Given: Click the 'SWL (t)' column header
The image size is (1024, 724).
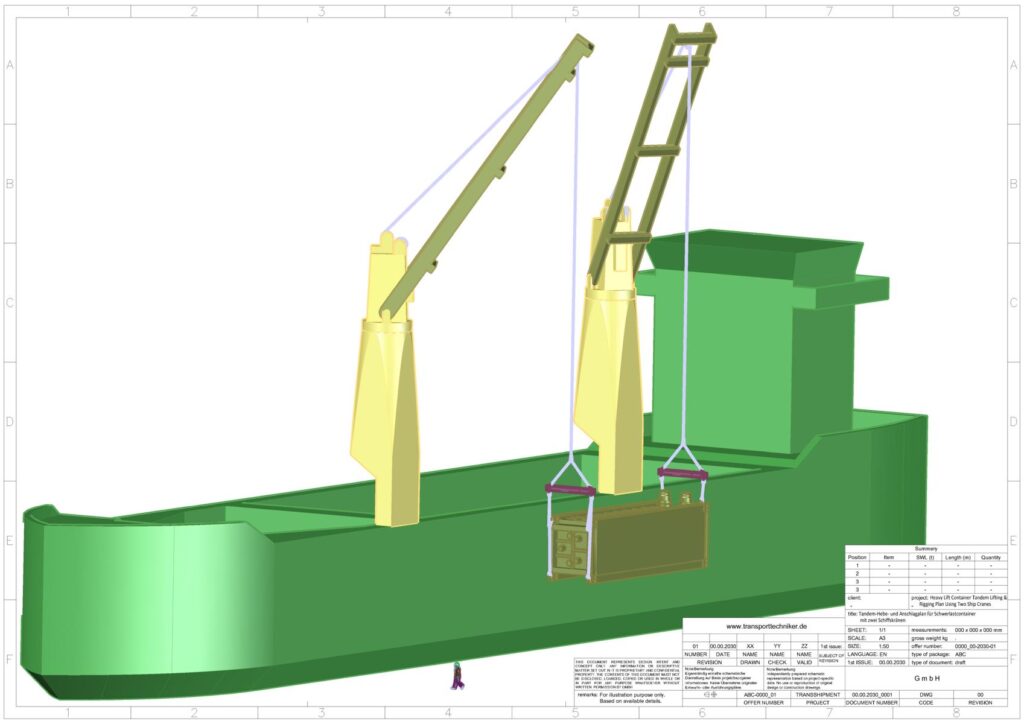Looking at the screenshot, I should [x=925, y=558].
